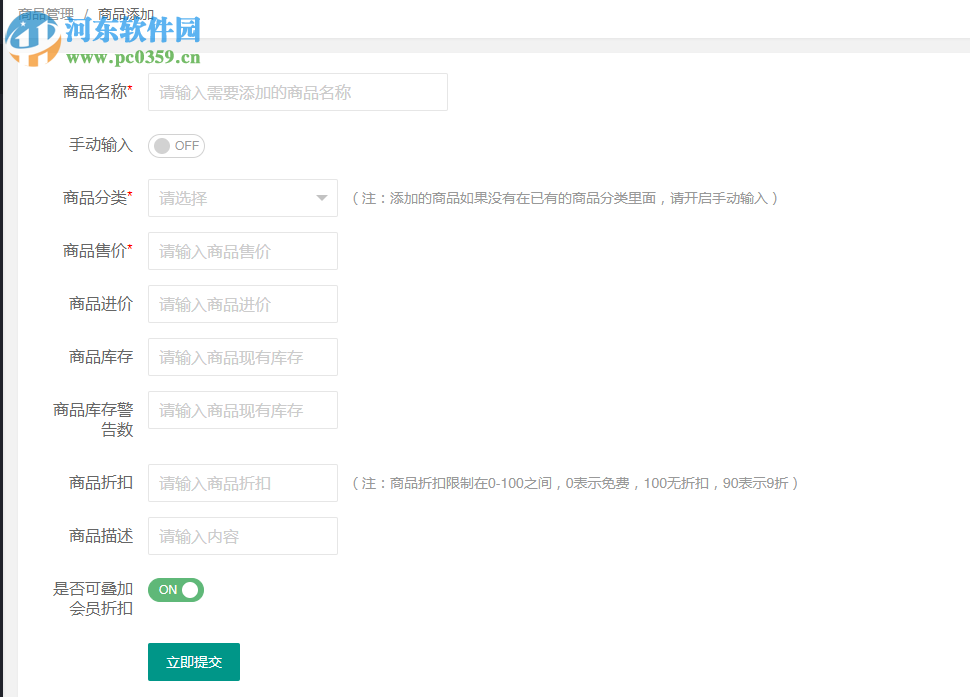Submit the form via 立即提交 button
Screen dimensions: 970x697
[193, 662]
